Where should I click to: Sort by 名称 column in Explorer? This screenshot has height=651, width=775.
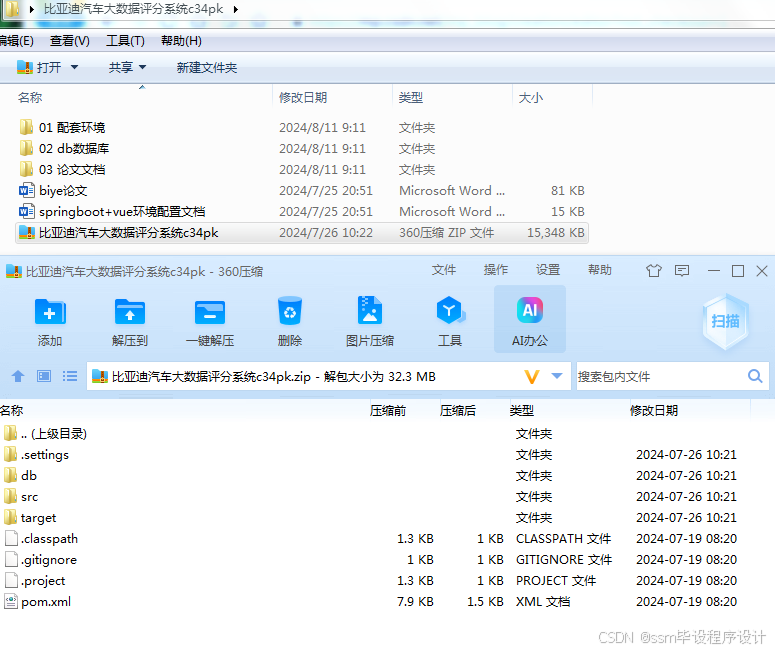coord(30,97)
